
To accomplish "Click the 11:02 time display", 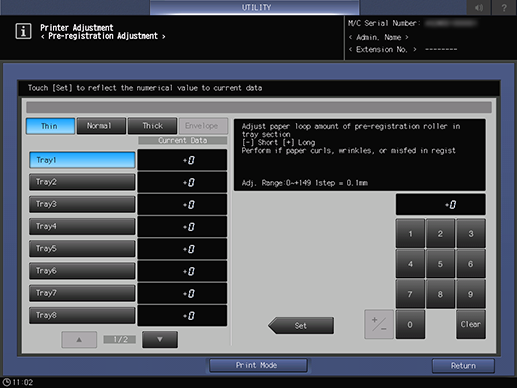I will [23, 382].
